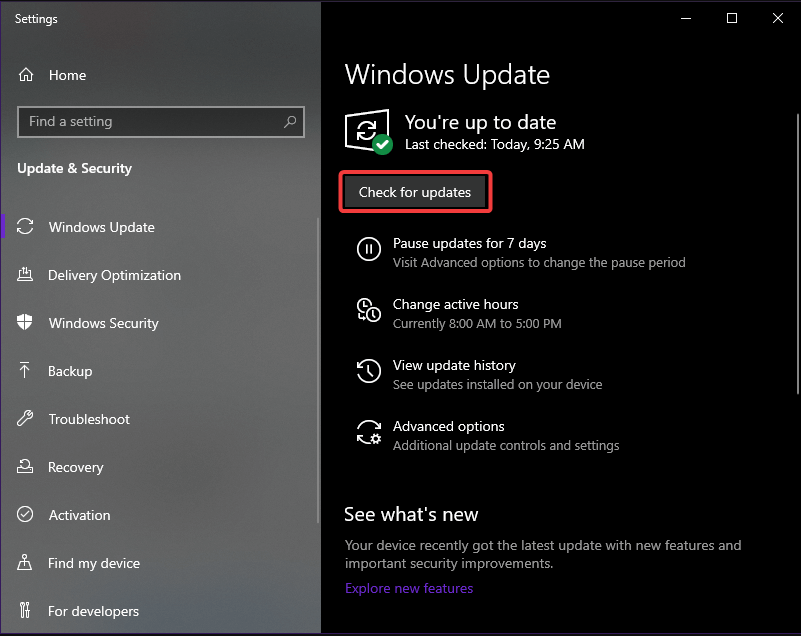Viewport: 801px width, 636px height.
Task: Close the Settings window
Action: tap(778, 18)
